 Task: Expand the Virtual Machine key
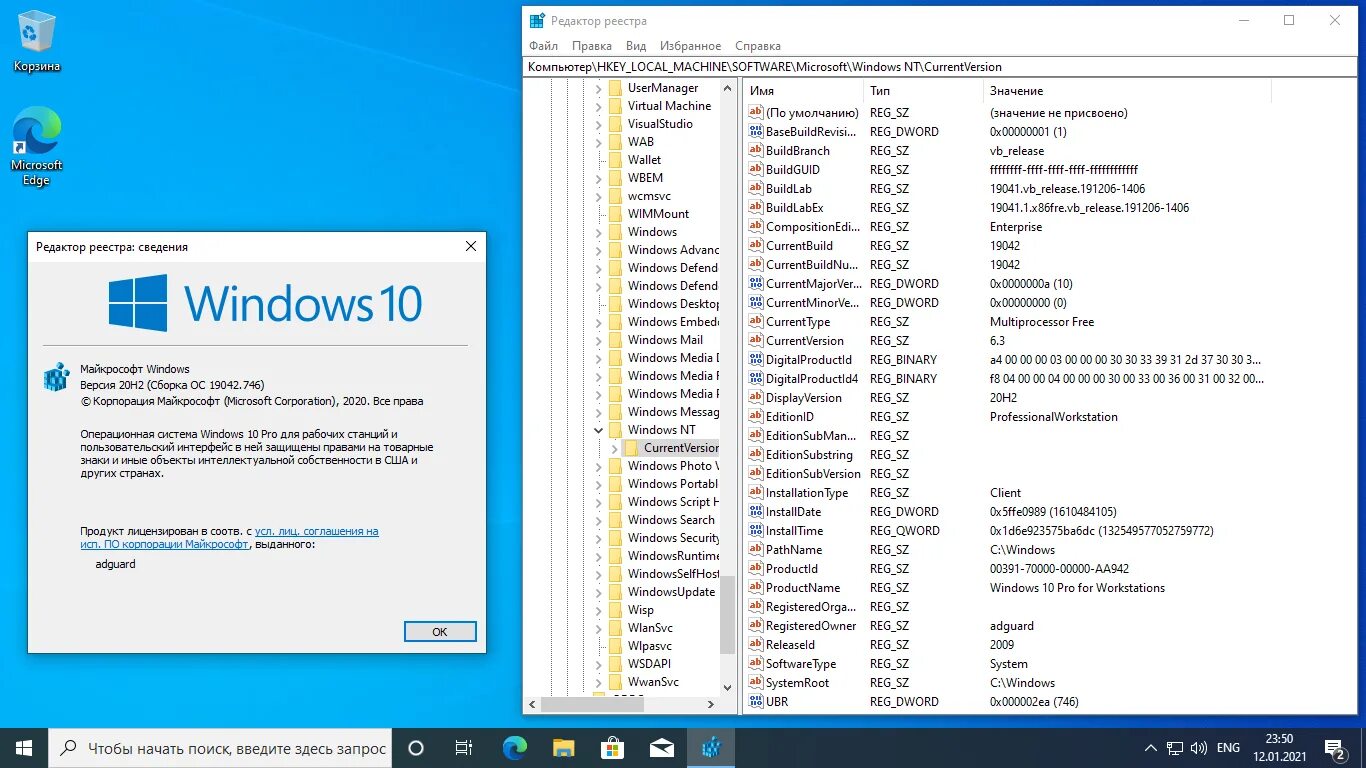tap(599, 106)
